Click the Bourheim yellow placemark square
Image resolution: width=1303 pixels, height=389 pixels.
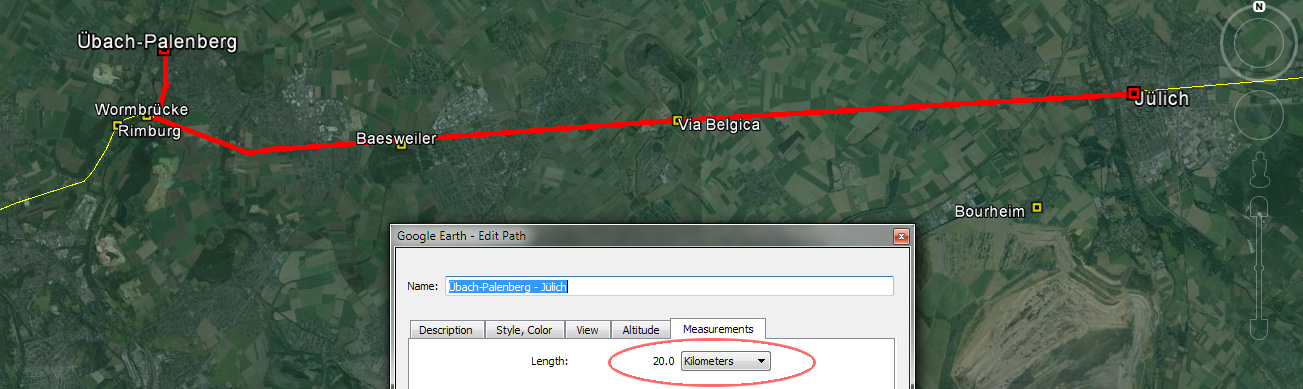[1037, 207]
